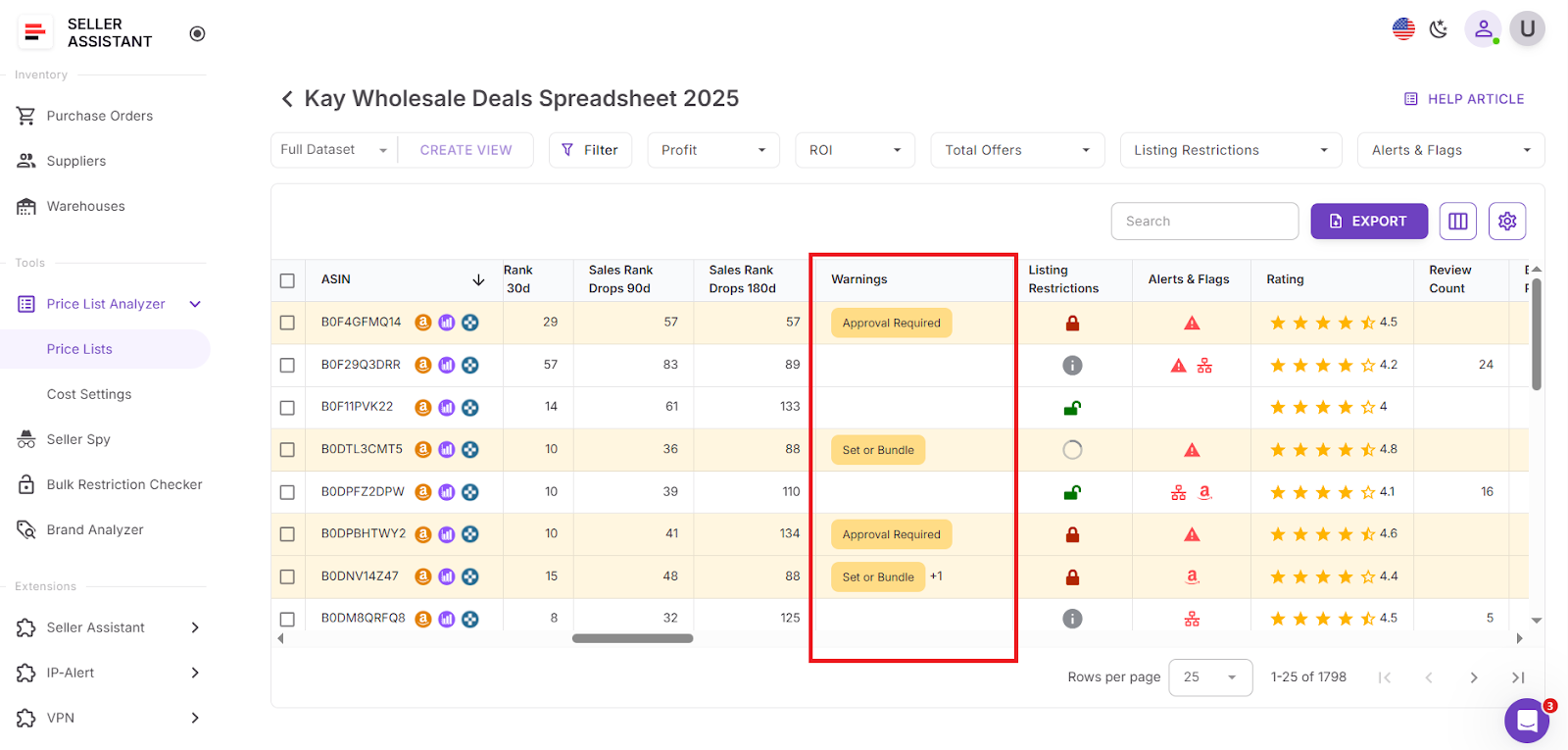Jump to the last page arrow

(1518, 677)
